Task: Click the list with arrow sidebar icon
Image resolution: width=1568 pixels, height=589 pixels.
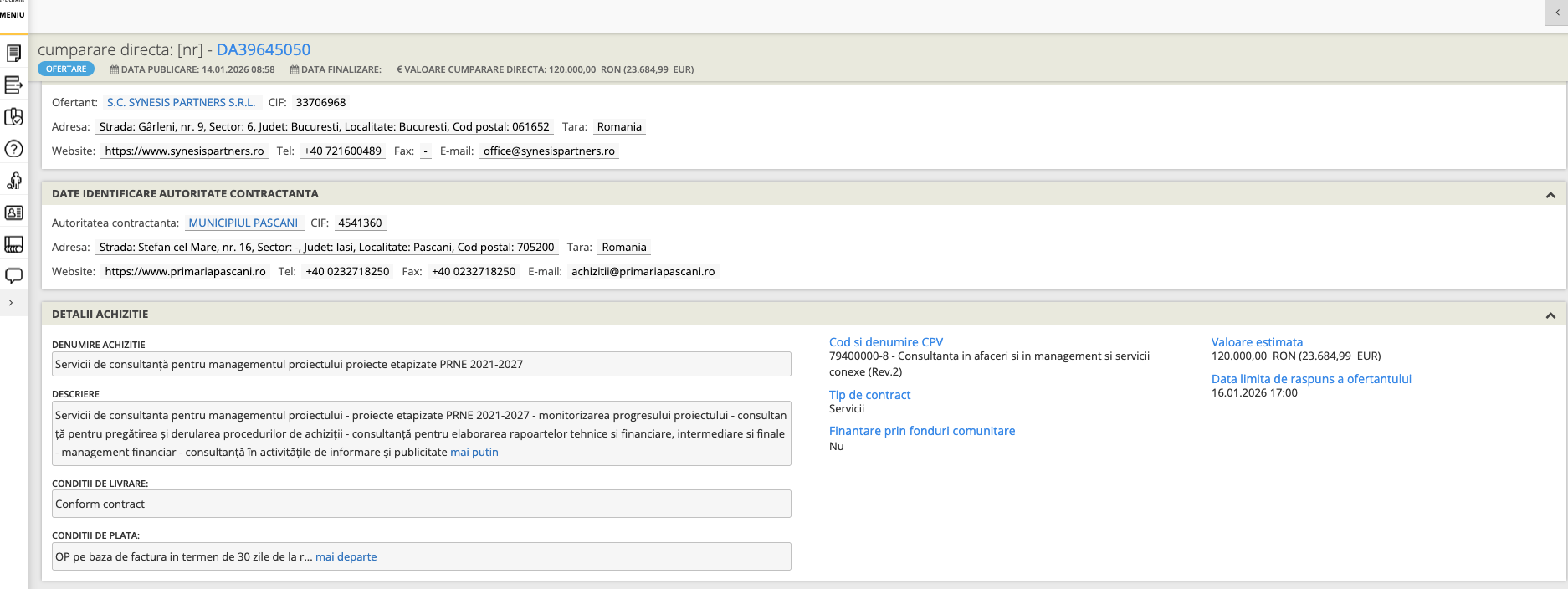Action: point(13,85)
